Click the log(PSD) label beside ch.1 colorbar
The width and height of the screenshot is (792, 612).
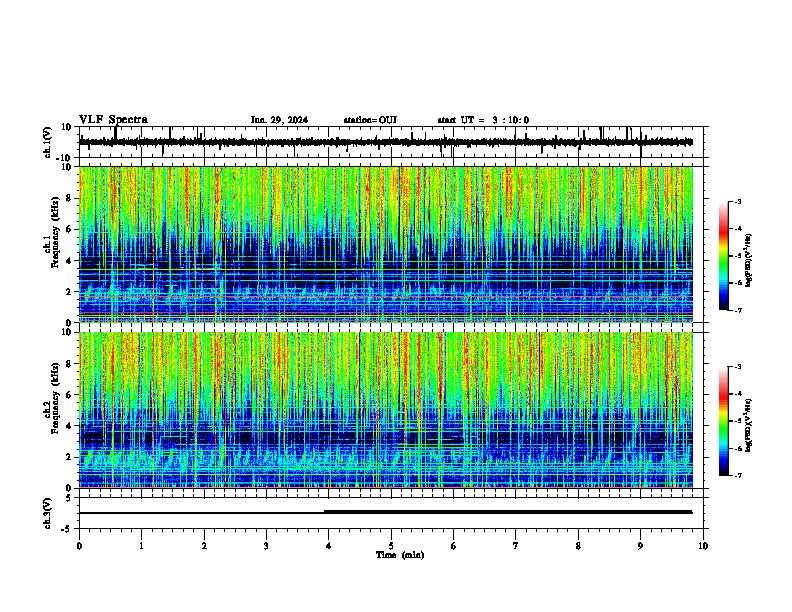[748, 261]
